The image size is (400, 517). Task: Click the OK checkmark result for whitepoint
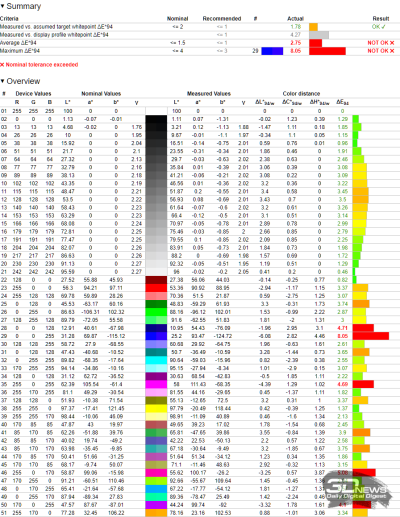pyautogui.click(x=379, y=27)
